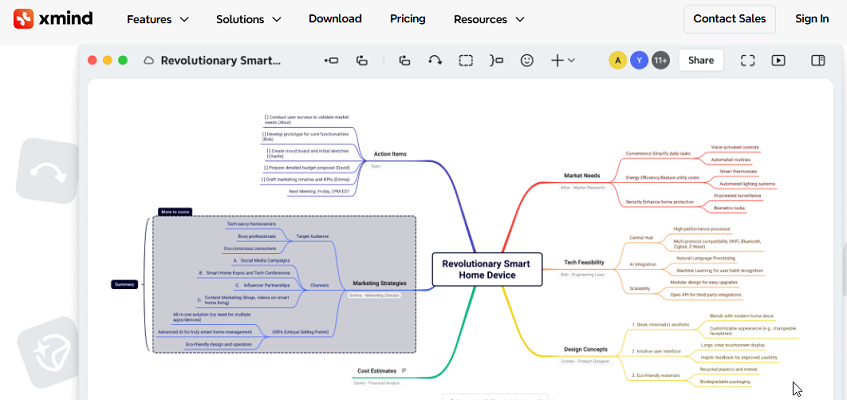Open the sticker/emoji marker picker
Screen dimensions: 847x400
tap(527, 61)
